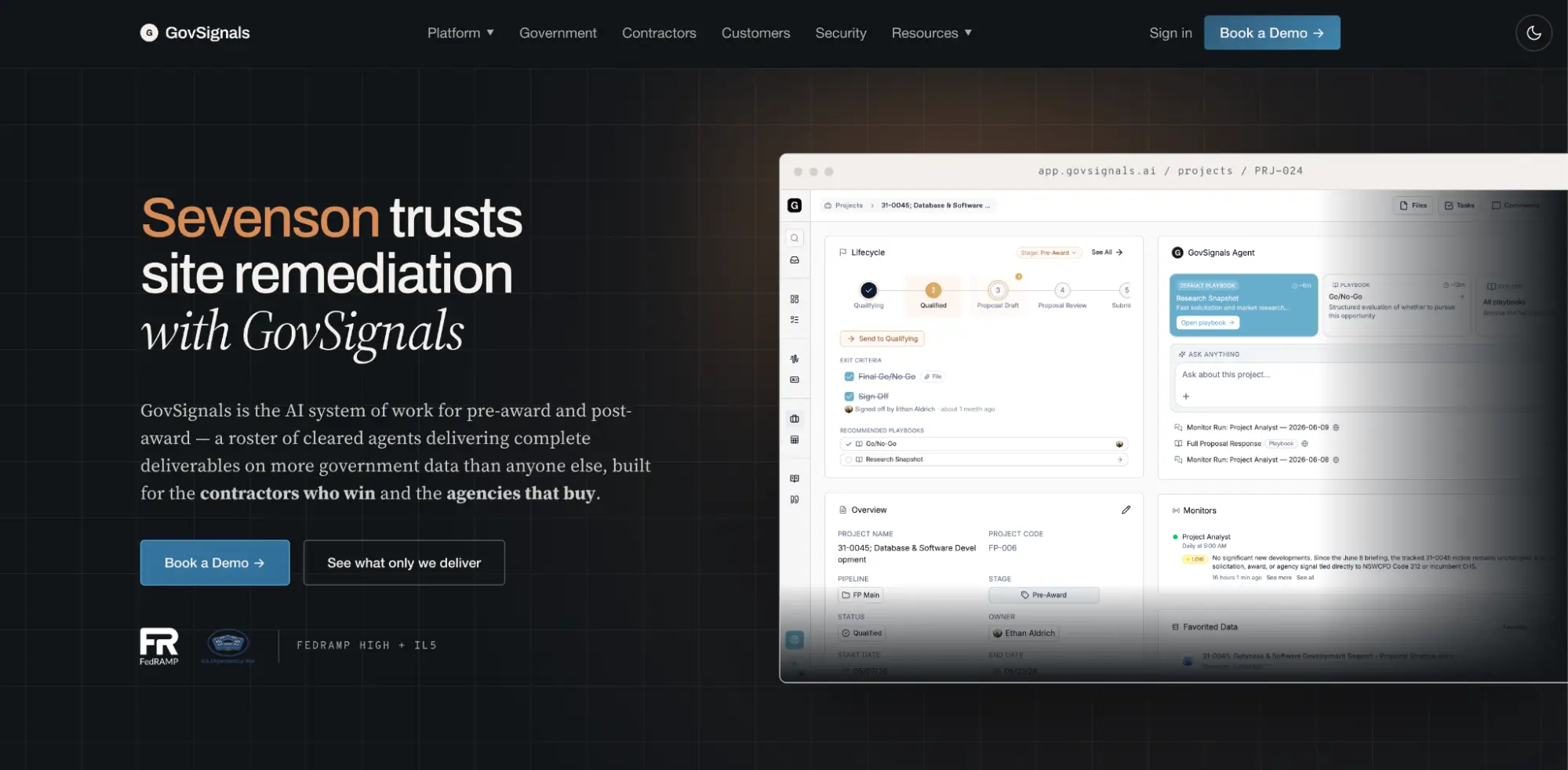The height and width of the screenshot is (770, 1568).
Task: Open the dashboard grid icon in sidebar
Action: tap(795, 300)
